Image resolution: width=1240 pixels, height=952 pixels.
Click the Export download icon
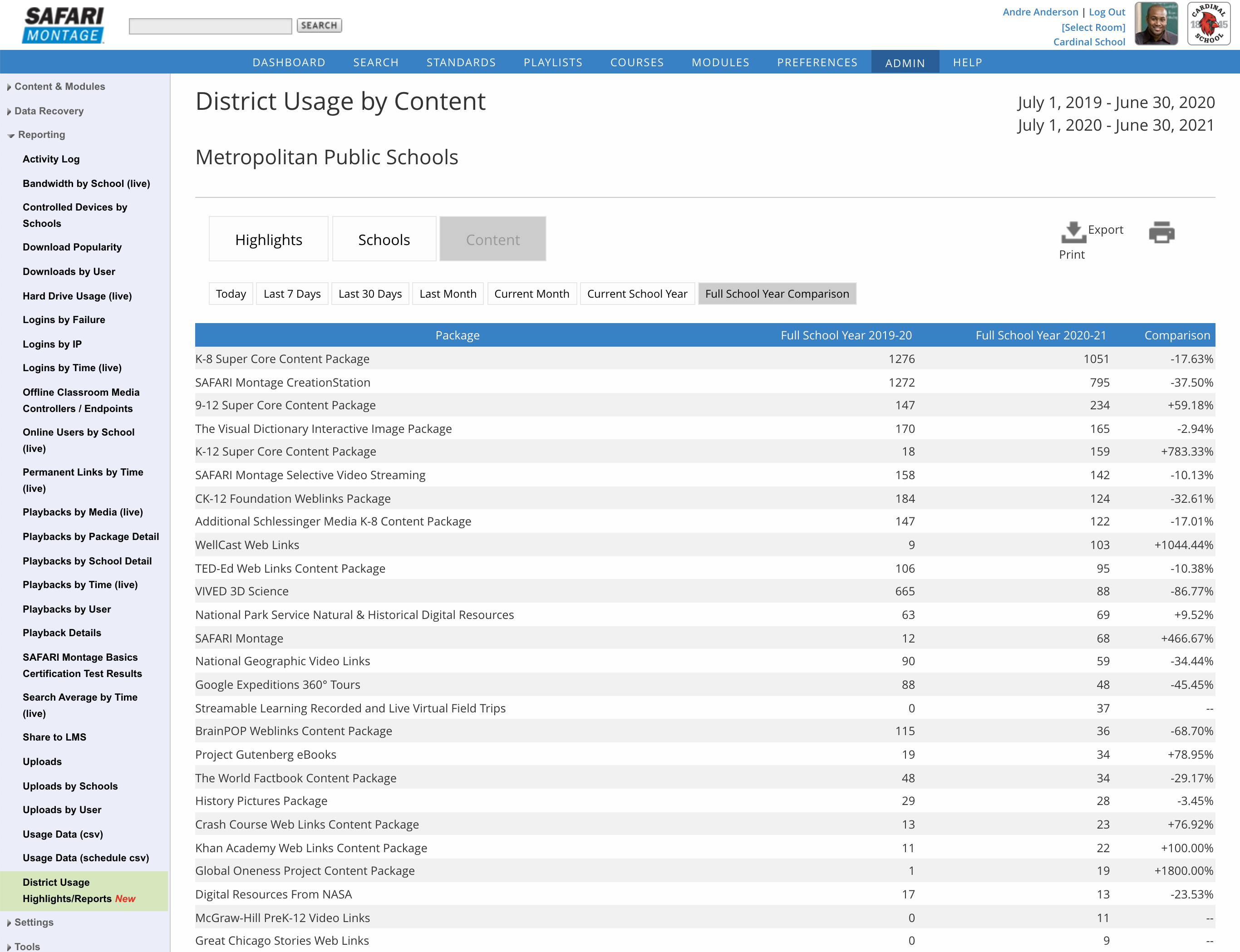pyautogui.click(x=1073, y=232)
